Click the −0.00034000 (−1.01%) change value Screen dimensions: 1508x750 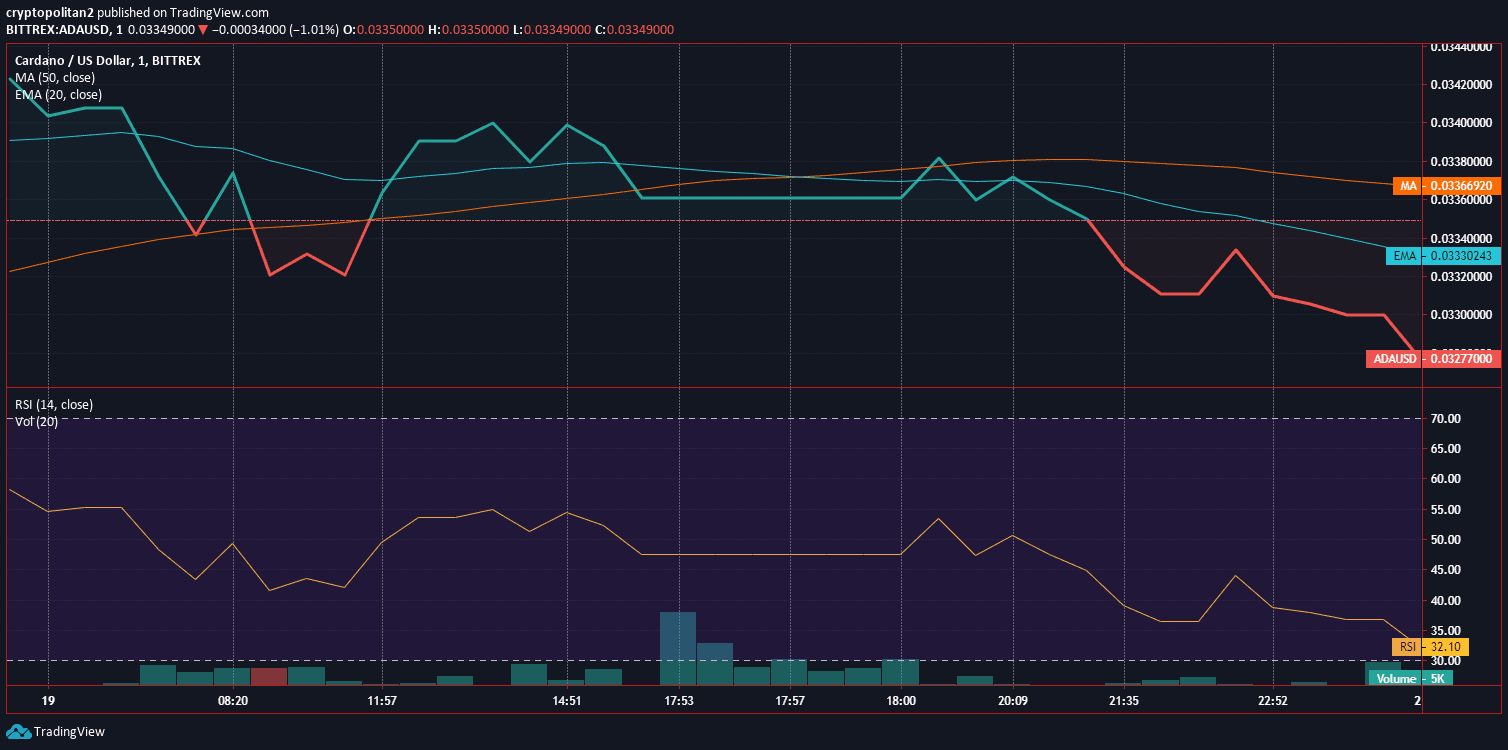275,29
